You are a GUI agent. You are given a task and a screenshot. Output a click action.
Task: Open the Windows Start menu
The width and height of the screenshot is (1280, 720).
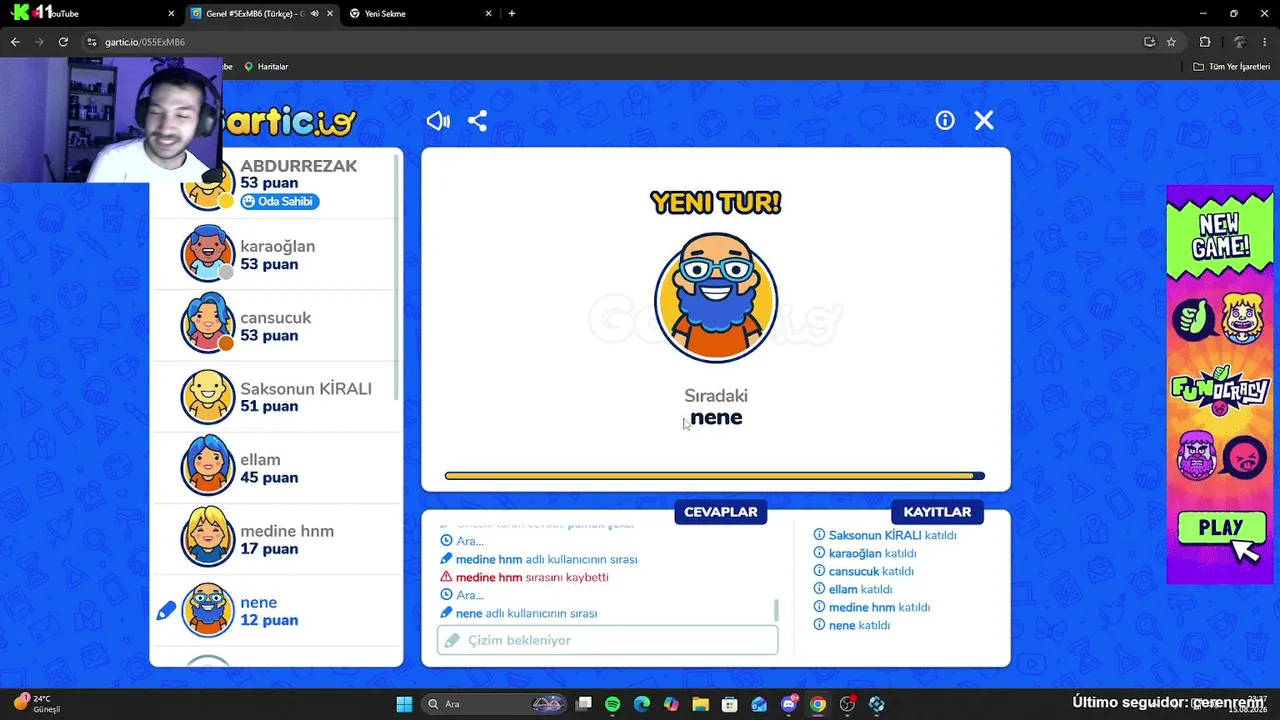(404, 704)
